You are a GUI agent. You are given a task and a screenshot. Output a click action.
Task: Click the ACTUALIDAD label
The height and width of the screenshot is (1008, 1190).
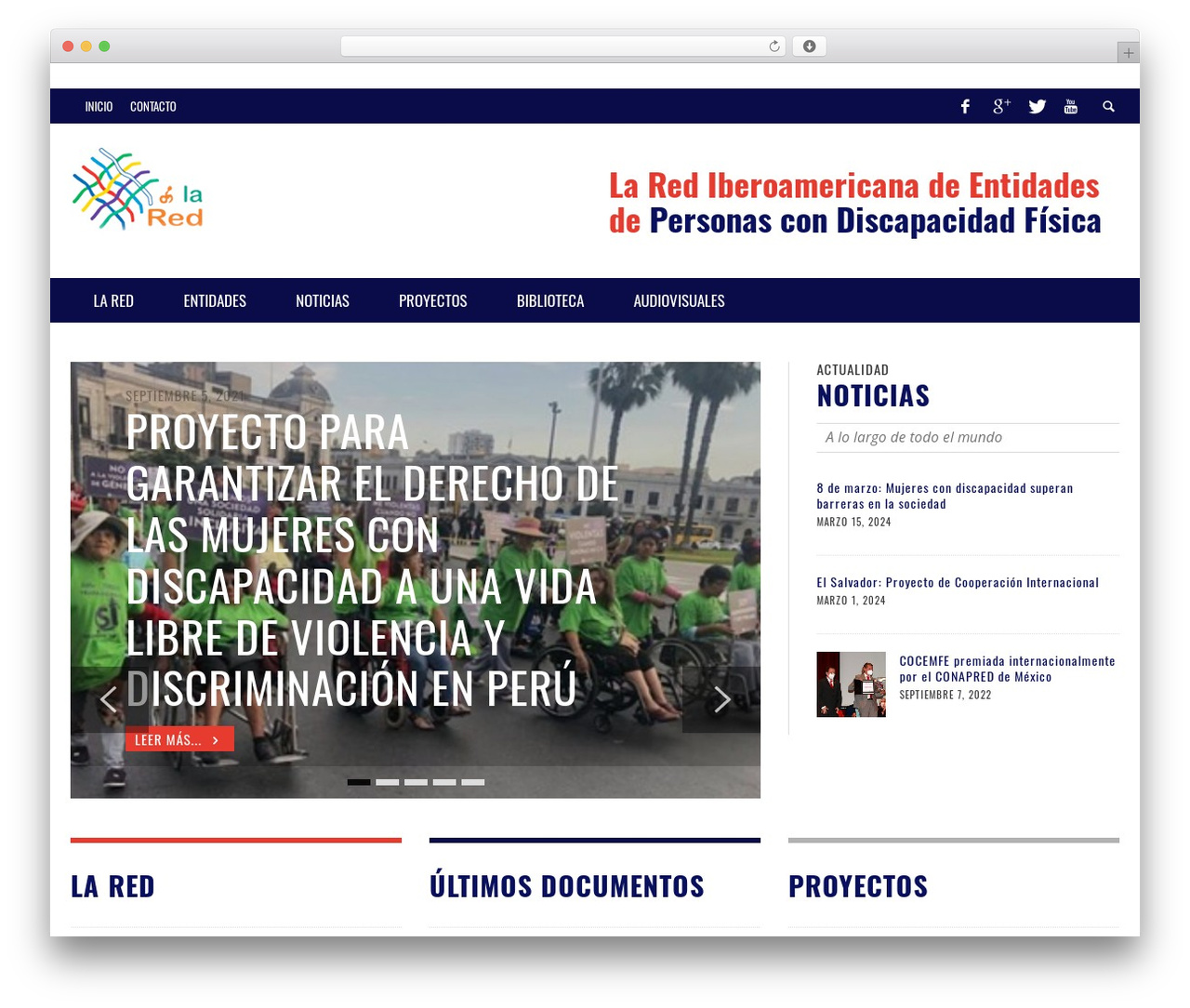pos(853,370)
